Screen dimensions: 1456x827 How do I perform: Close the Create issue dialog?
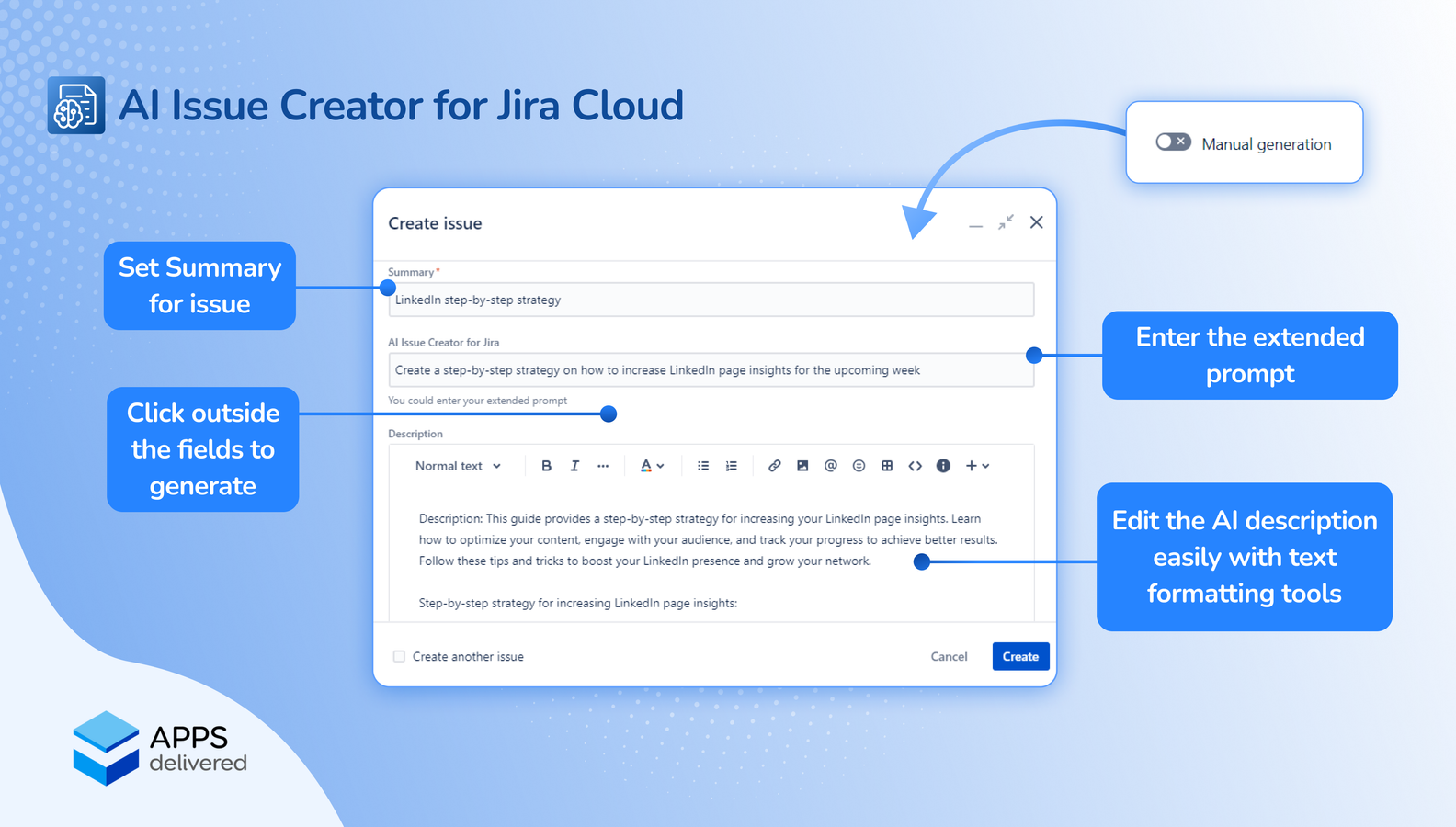pos(1037,222)
